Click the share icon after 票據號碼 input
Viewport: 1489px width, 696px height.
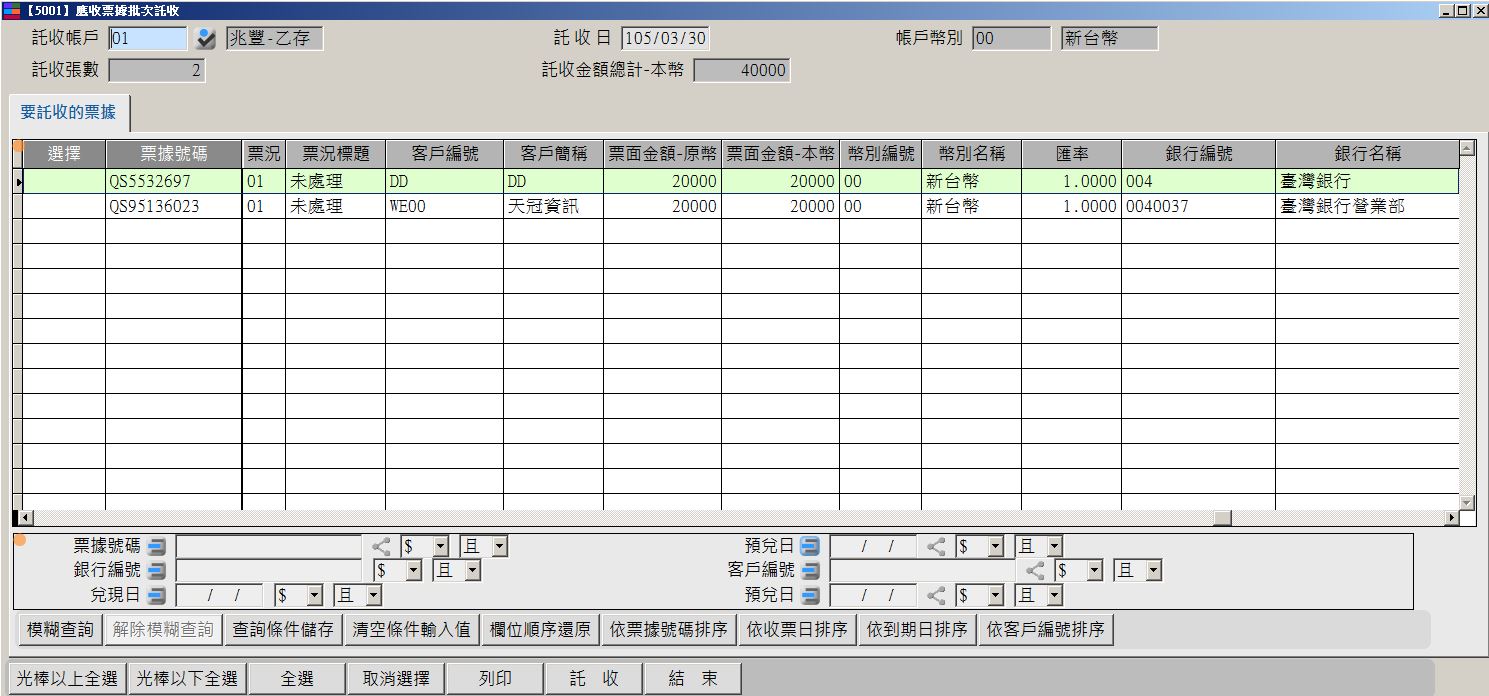click(x=381, y=546)
